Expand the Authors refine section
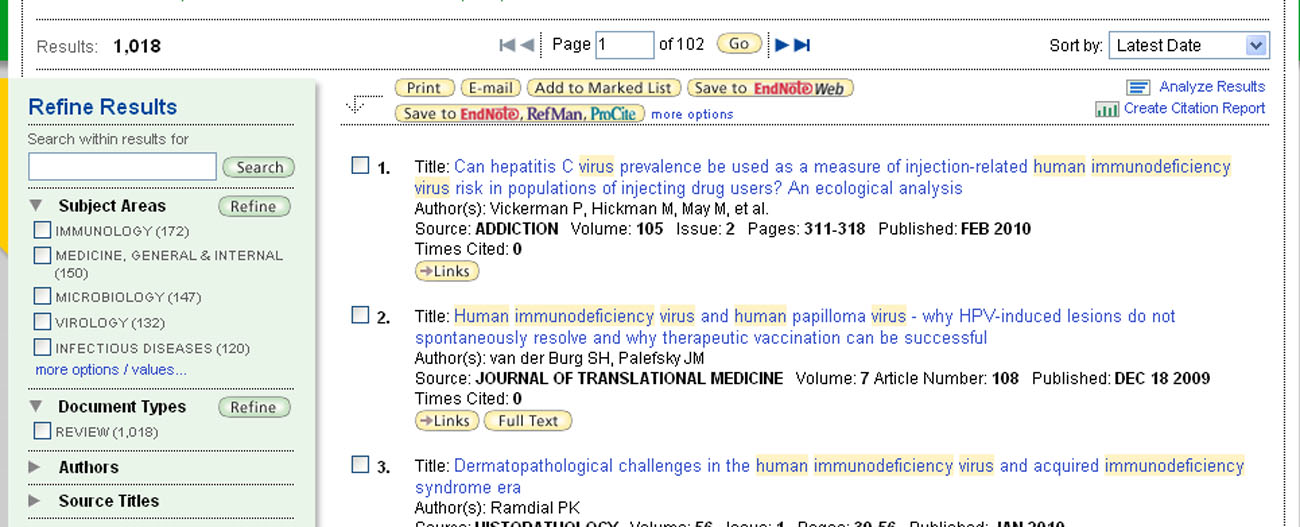Image resolution: width=1300 pixels, height=527 pixels. click(x=35, y=467)
